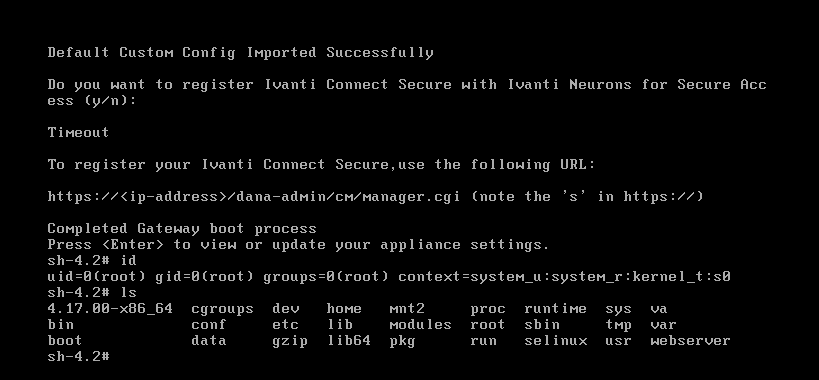Click the cgroups directory name
This screenshot has width=819, height=380.
pos(223,310)
